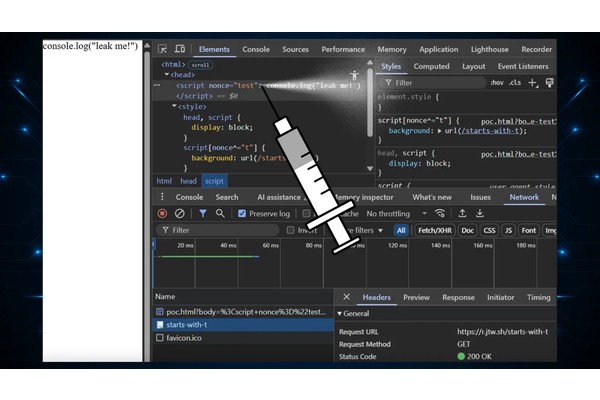Import HAR file with upload icon
This screenshot has height=400, width=600.
pos(462,214)
